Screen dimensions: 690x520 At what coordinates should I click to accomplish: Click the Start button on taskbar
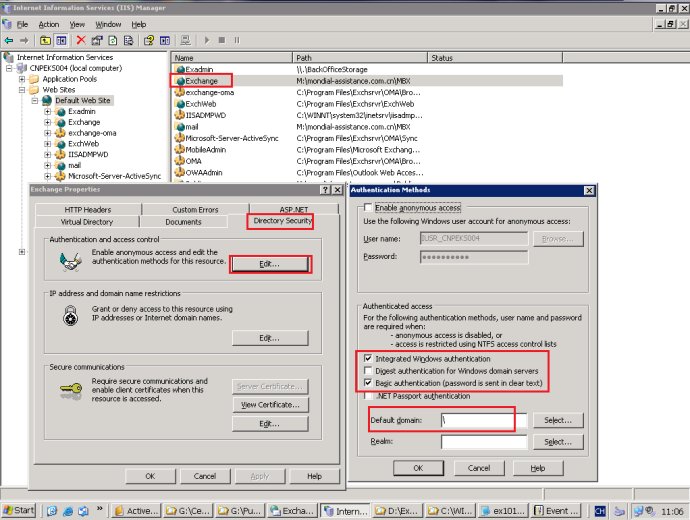(x=18, y=510)
